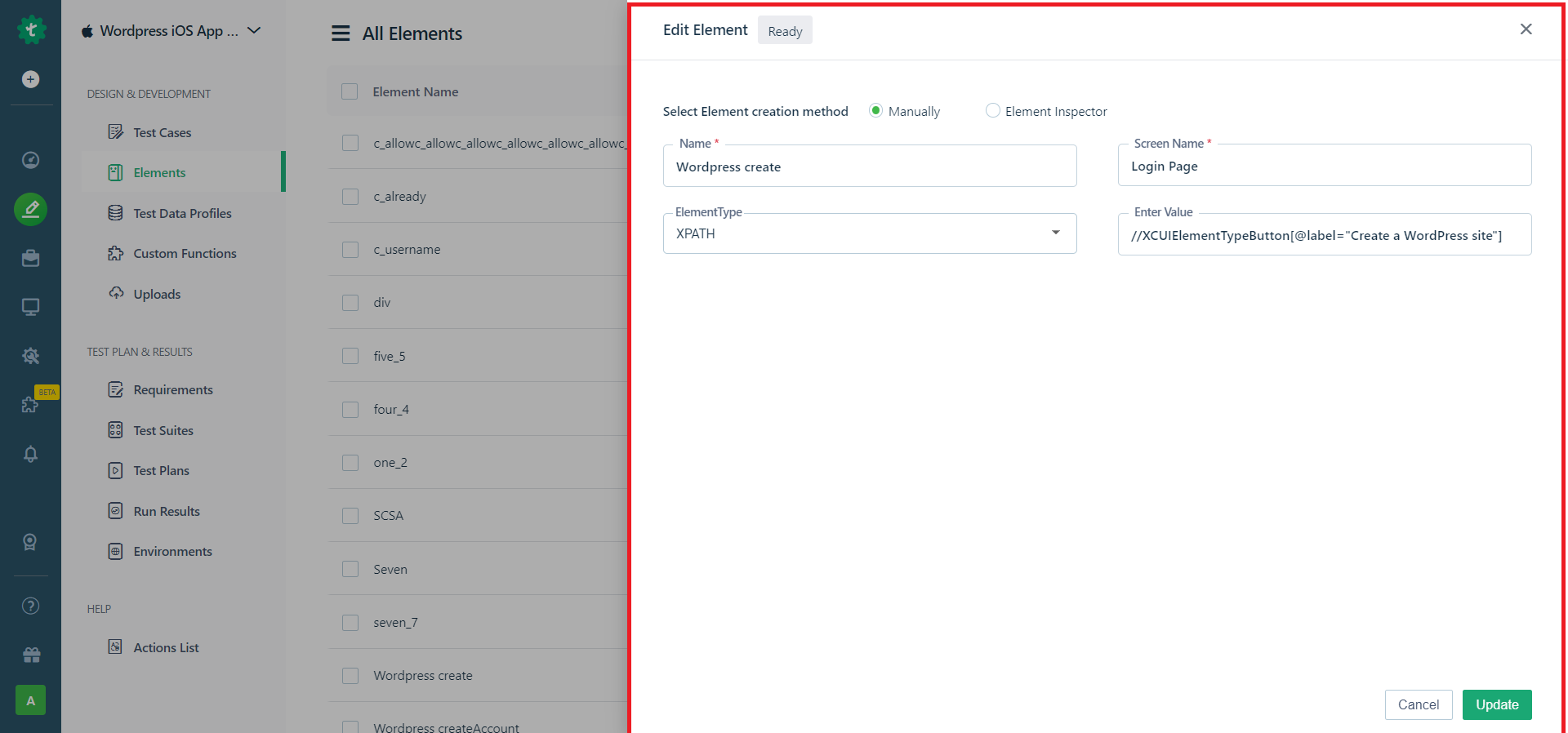Open the monitor icon in left rail

pos(30,307)
